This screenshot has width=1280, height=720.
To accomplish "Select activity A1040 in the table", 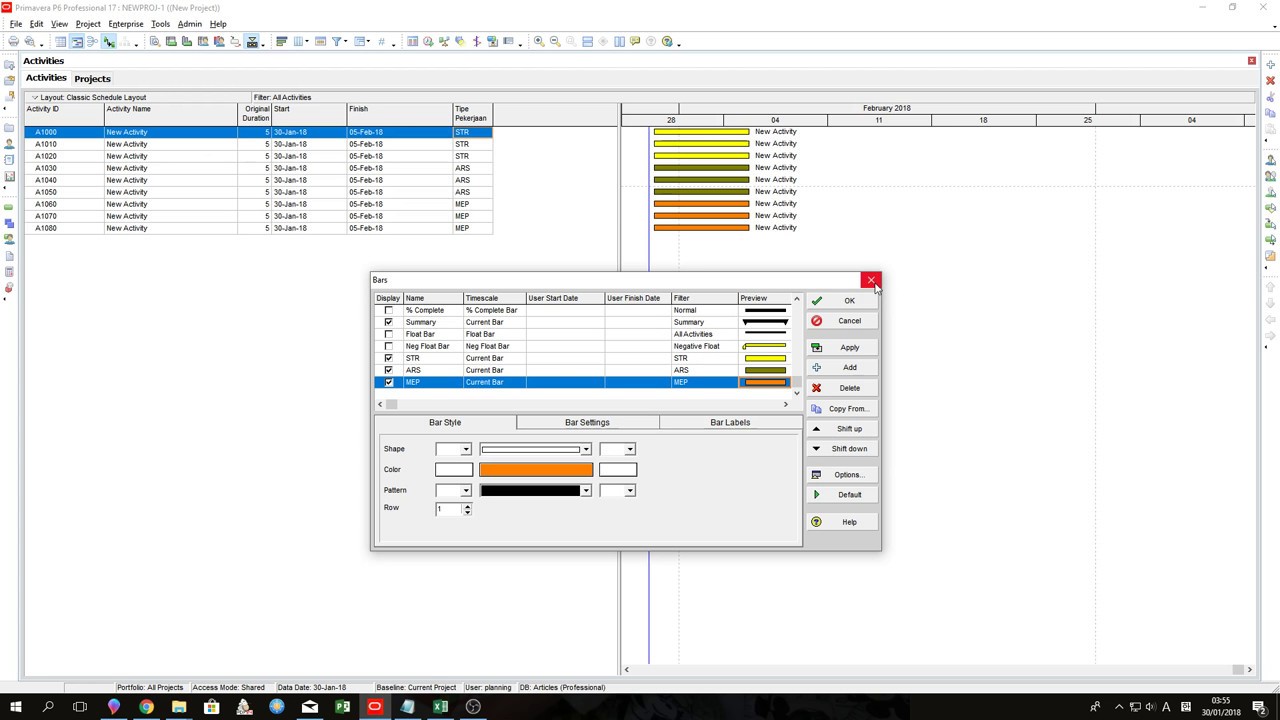I will click(258, 180).
